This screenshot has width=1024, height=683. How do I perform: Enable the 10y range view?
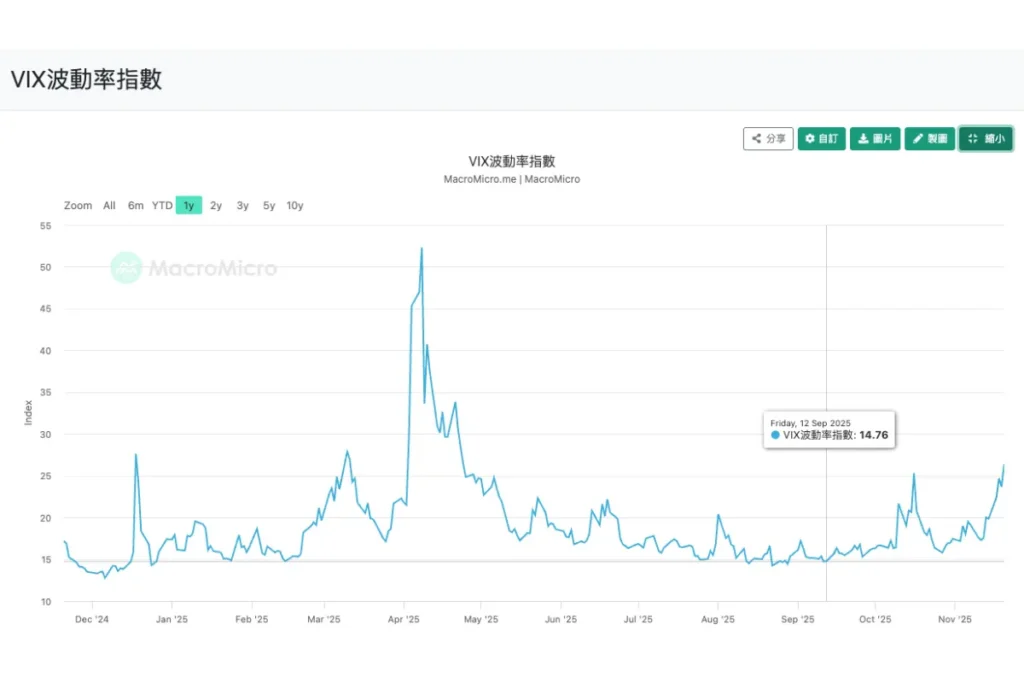tap(294, 205)
